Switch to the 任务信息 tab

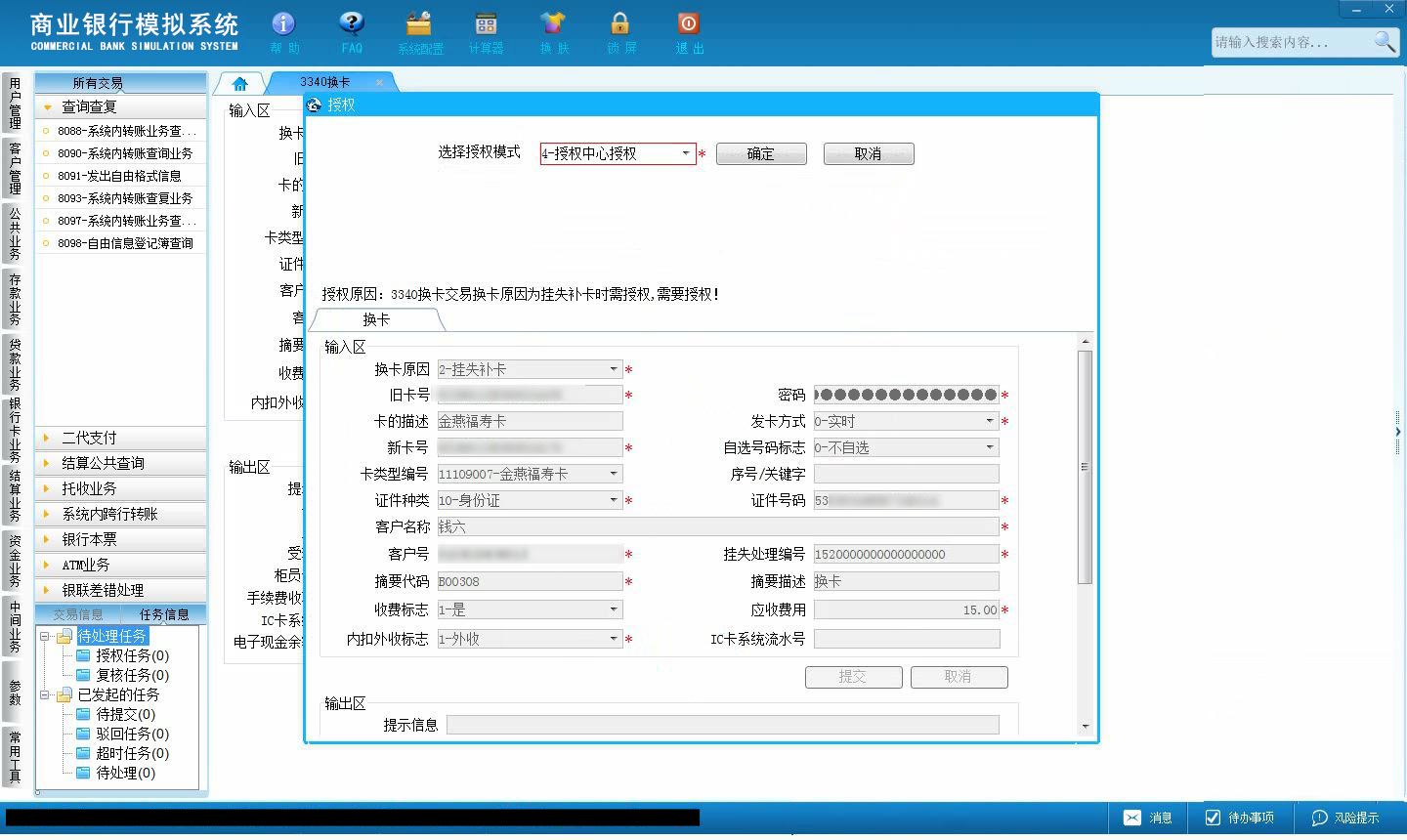point(164,614)
